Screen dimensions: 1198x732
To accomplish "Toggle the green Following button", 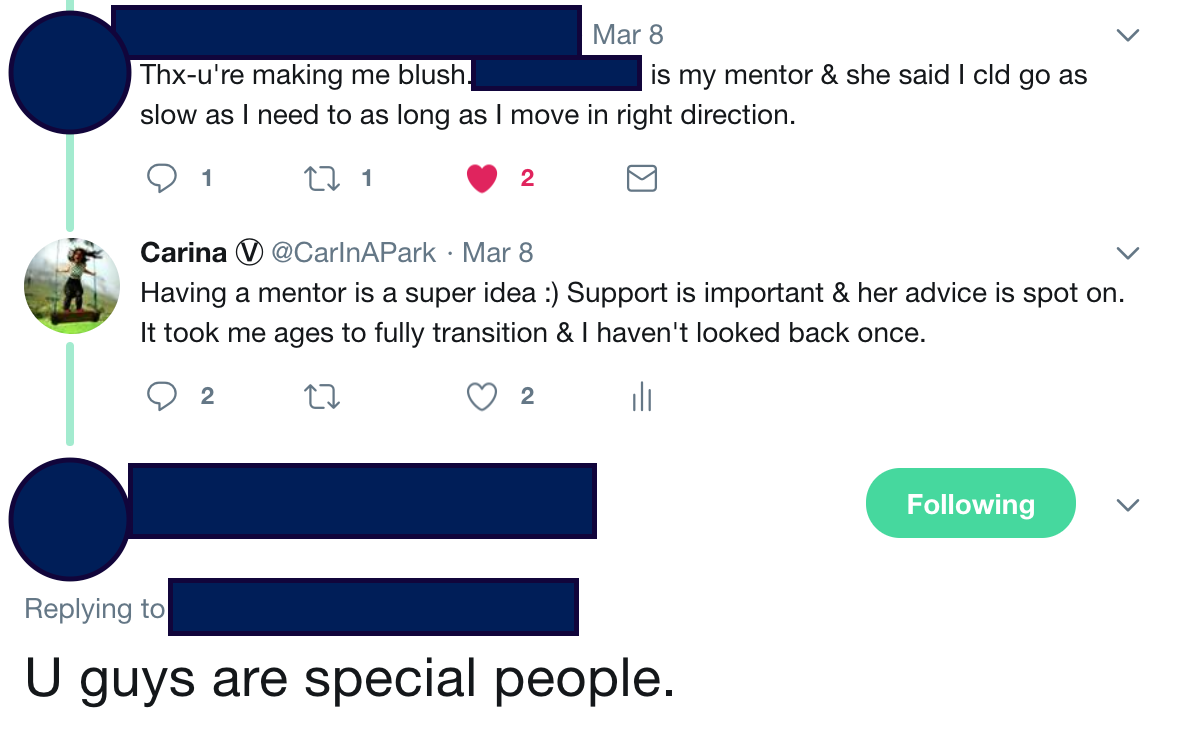I will 970,504.
